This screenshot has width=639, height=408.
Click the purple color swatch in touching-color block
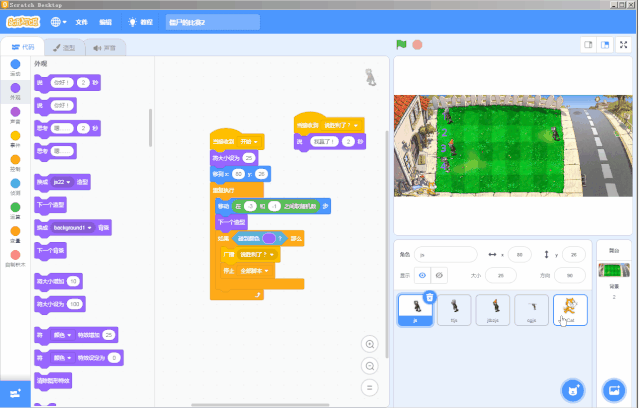269,238
